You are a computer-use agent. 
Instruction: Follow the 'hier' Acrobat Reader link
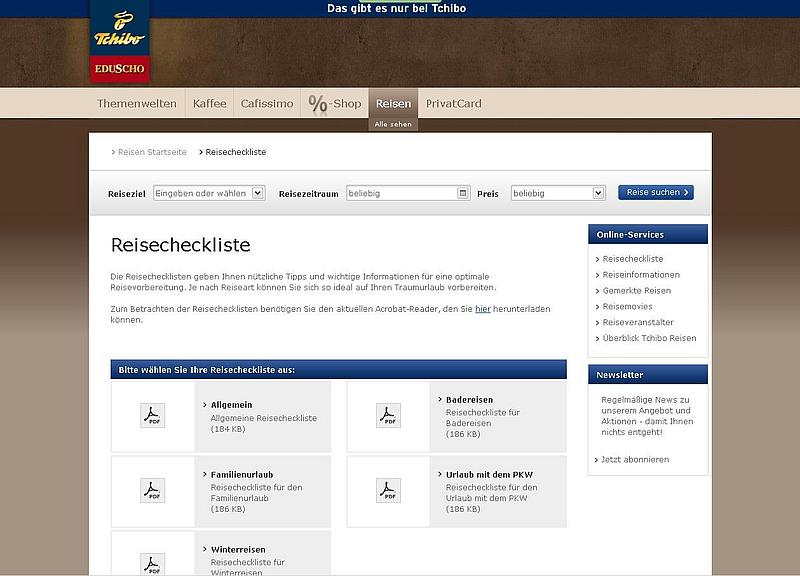pyautogui.click(x=483, y=309)
